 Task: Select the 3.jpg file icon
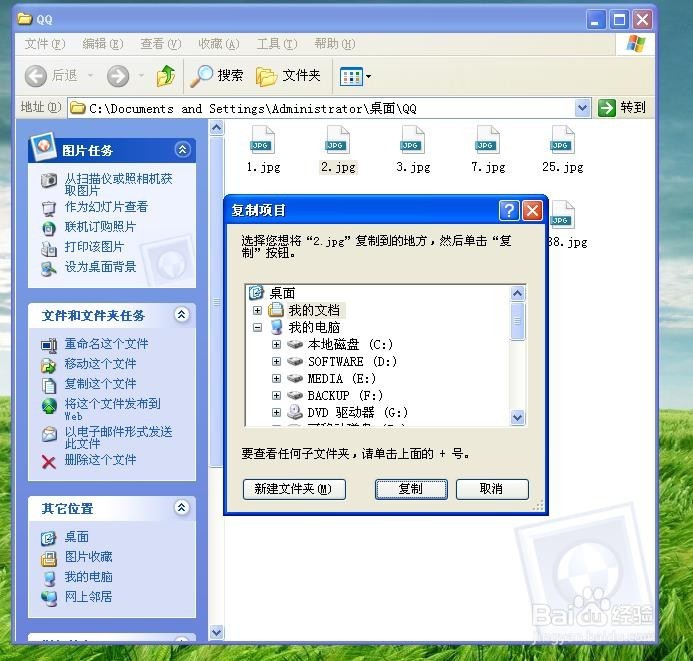[x=413, y=140]
